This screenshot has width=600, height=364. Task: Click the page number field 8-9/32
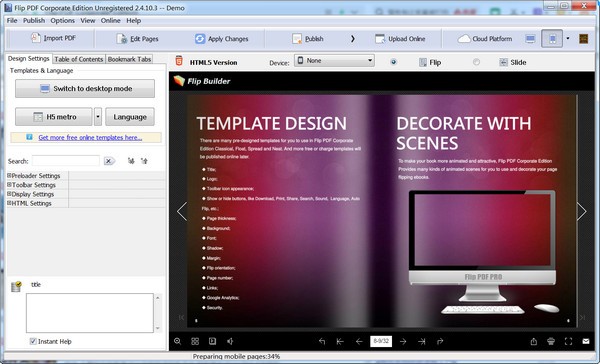pos(381,341)
